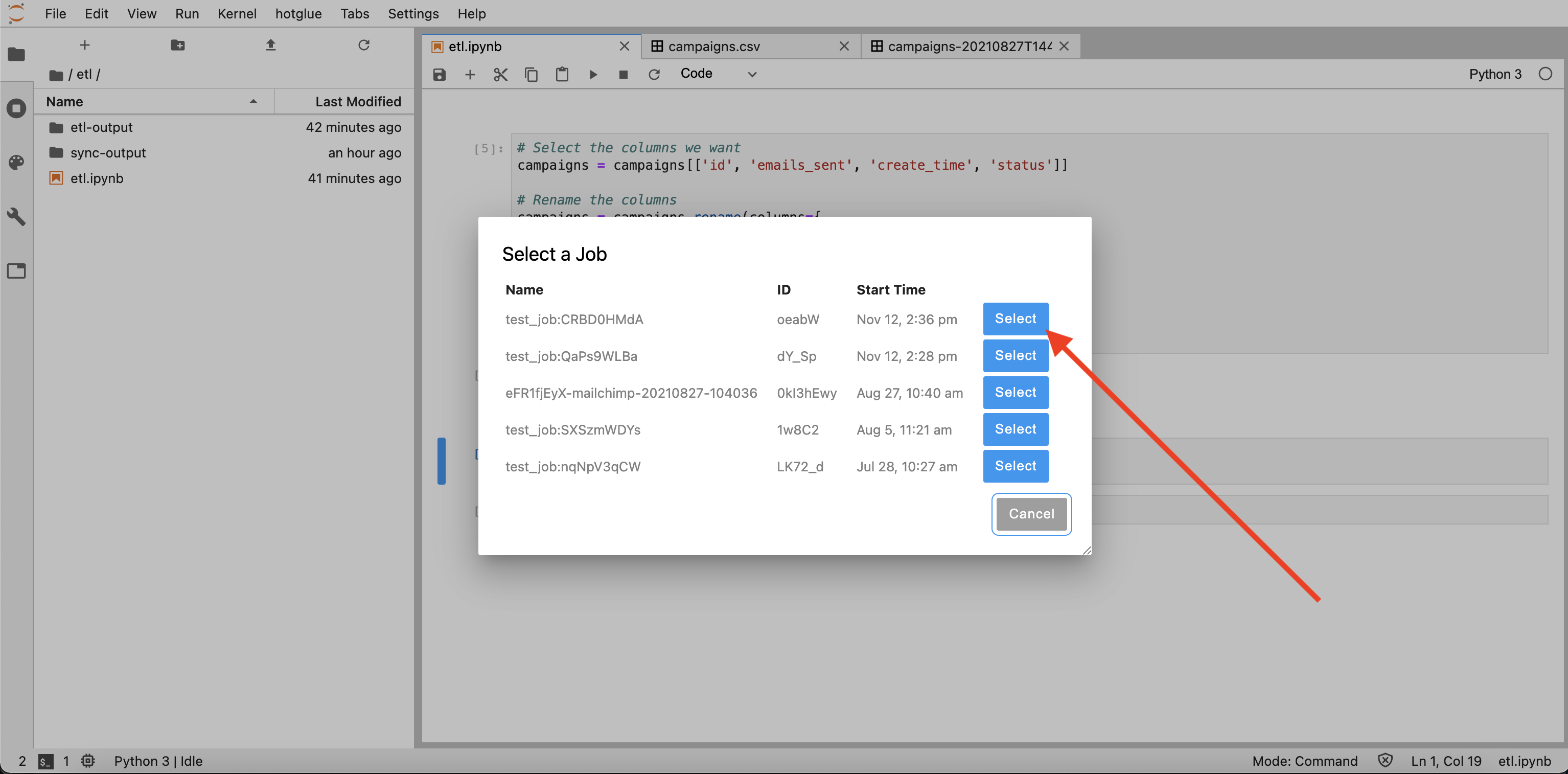Screen dimensions: 1568x774
Task: Open the command palette sidebar icon
Action: (16, 162)
